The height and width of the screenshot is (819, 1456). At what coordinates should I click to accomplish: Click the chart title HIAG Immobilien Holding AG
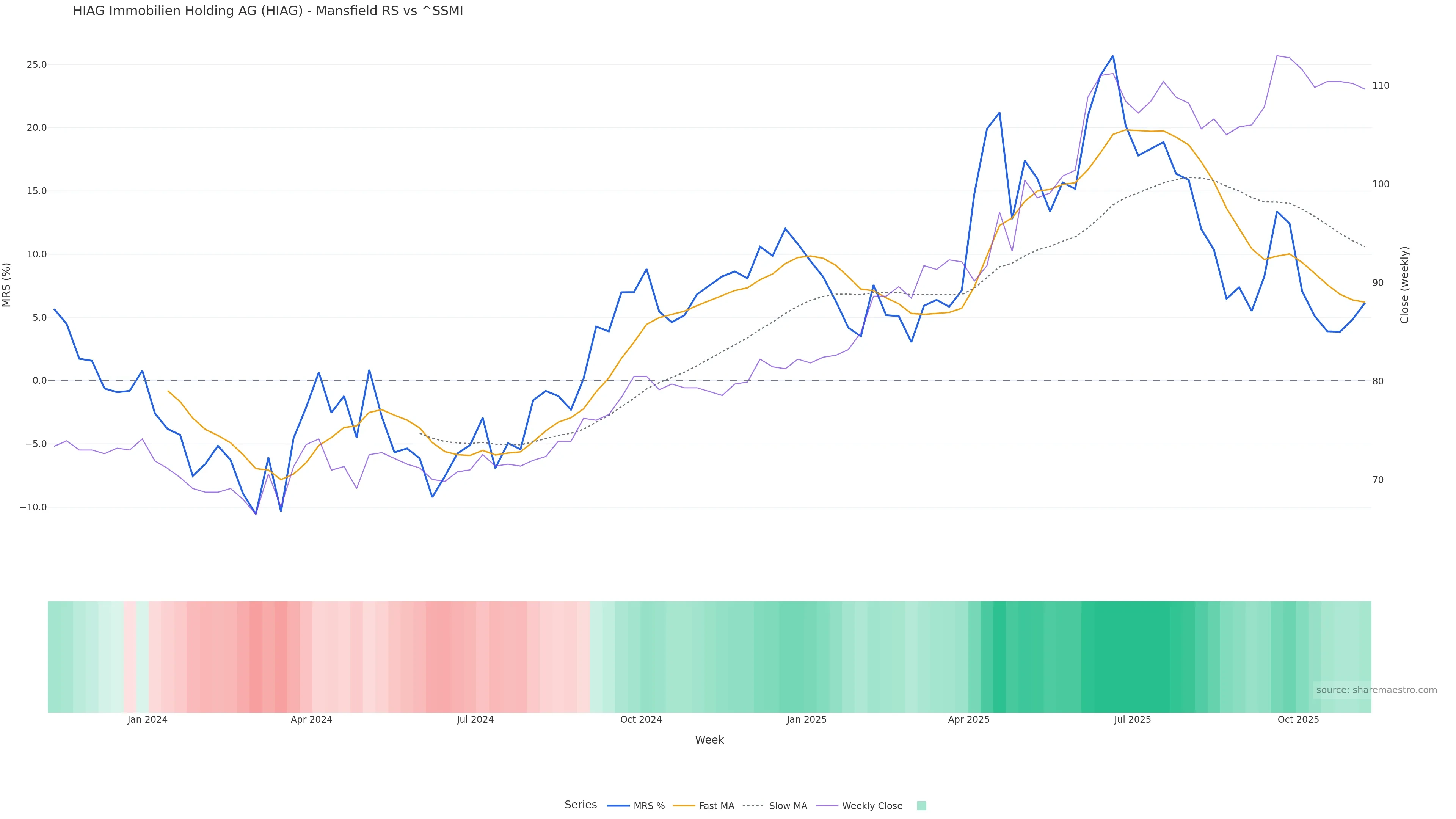(268, 11)
